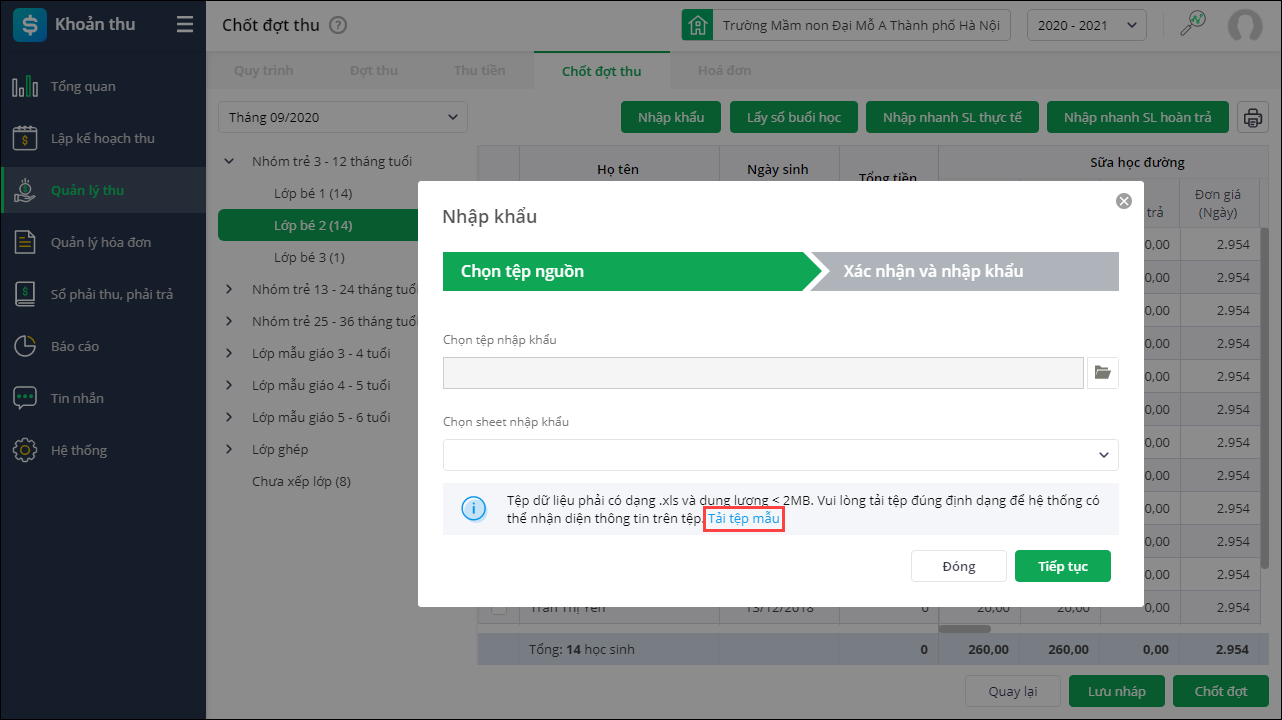Image resolution: width=1282 pixels, height=720 pixels.
Task: Expand Nhóm trẻ 13 - 24 tháng tuổi group
Action: [229, 289]
